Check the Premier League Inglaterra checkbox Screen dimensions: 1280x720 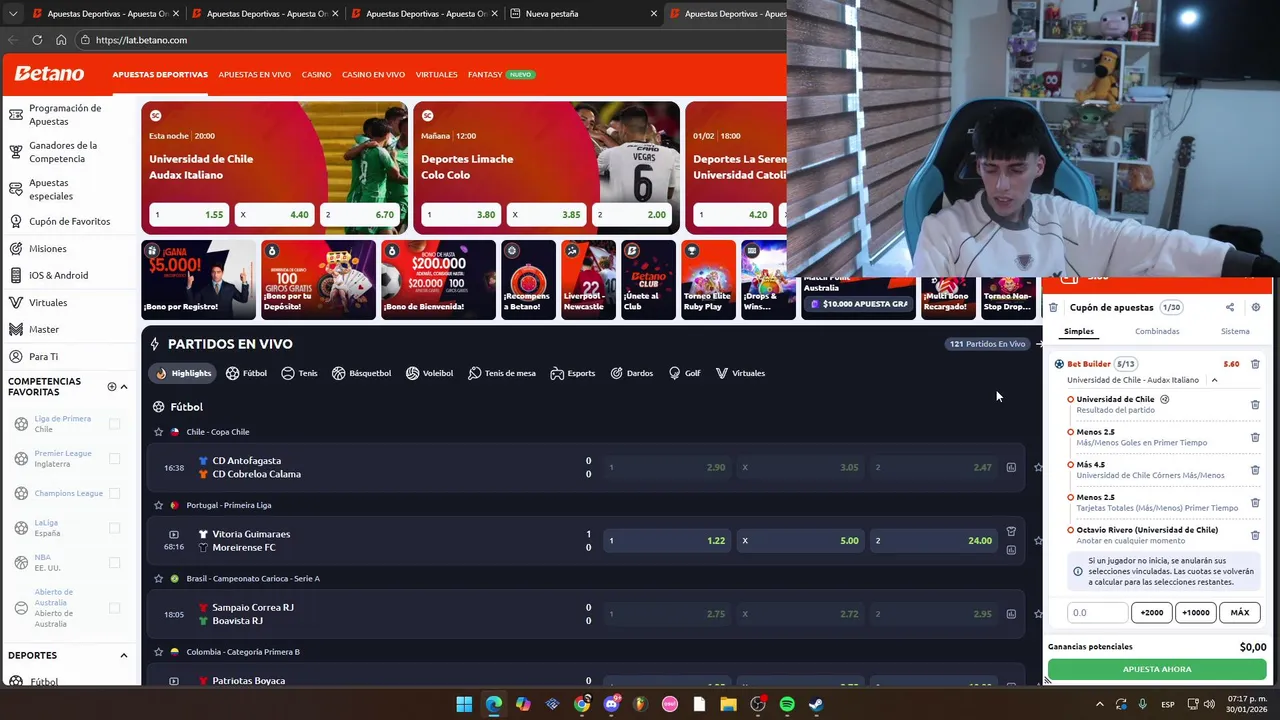pos(114,459)
